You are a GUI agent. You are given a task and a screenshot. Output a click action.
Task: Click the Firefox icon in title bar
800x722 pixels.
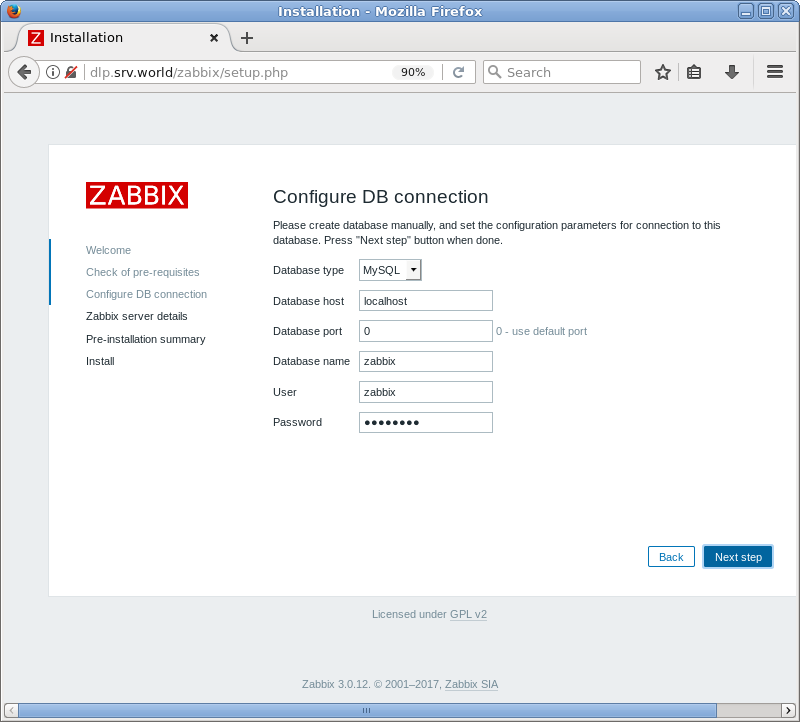(x=13, y=11)
